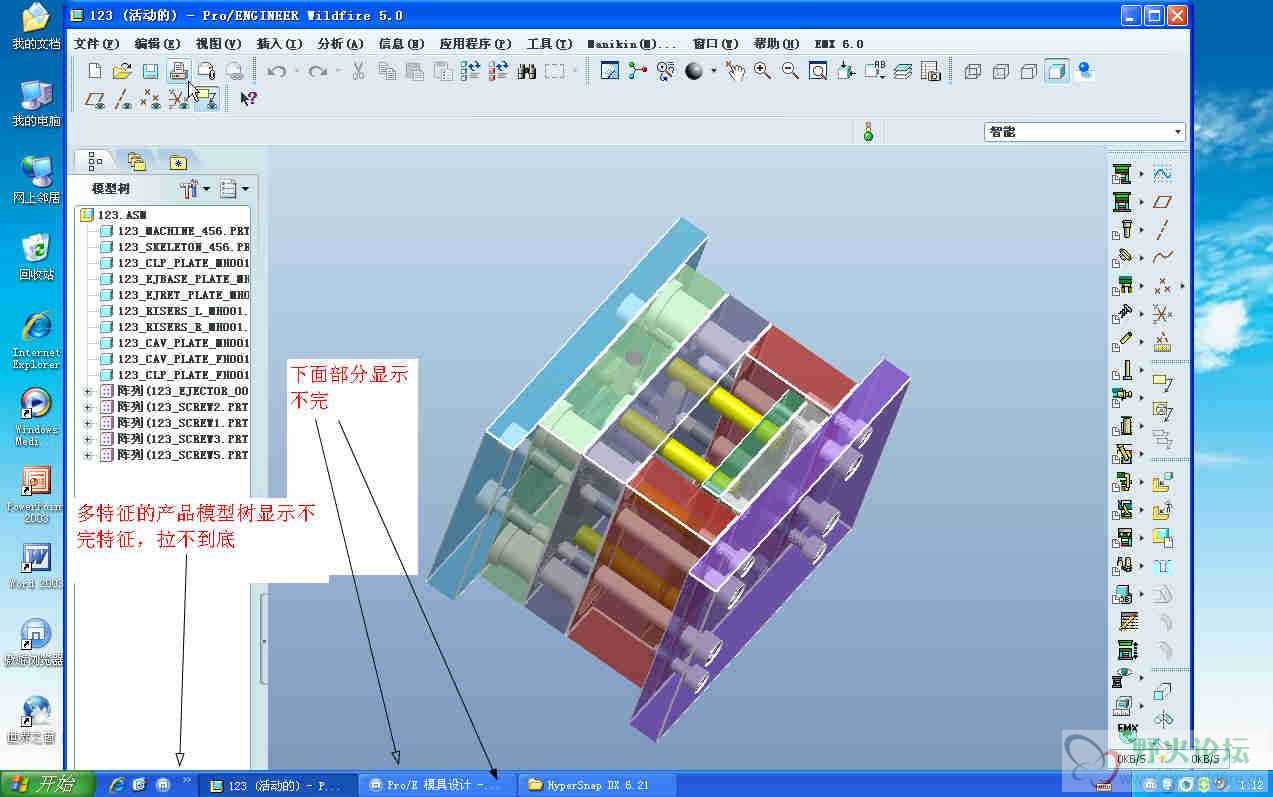Open the 分析(A) menu
The image size is (1273, 797).
click(x=340, y=44)
